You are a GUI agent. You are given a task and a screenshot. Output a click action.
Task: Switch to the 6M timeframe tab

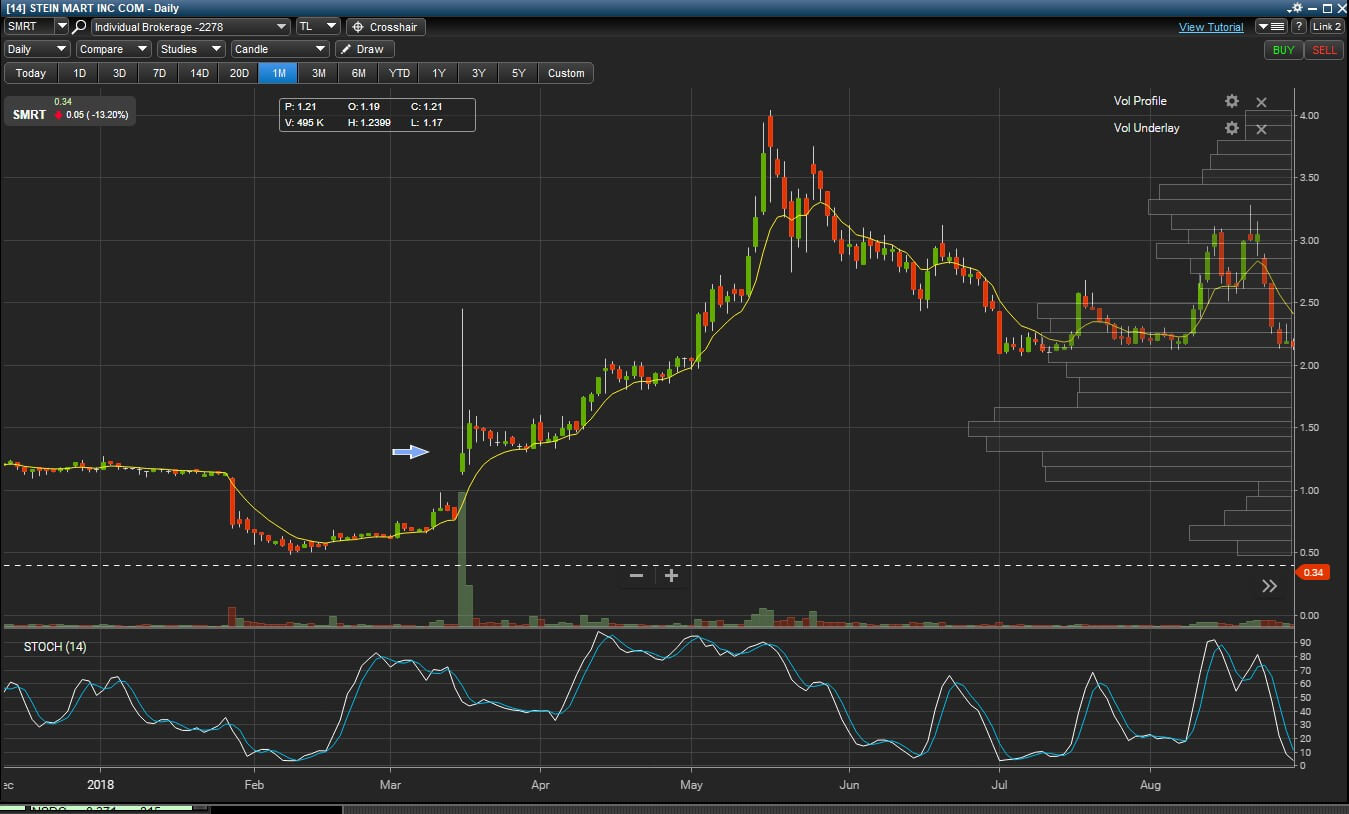pyautogui.click(x=358, y=72)
